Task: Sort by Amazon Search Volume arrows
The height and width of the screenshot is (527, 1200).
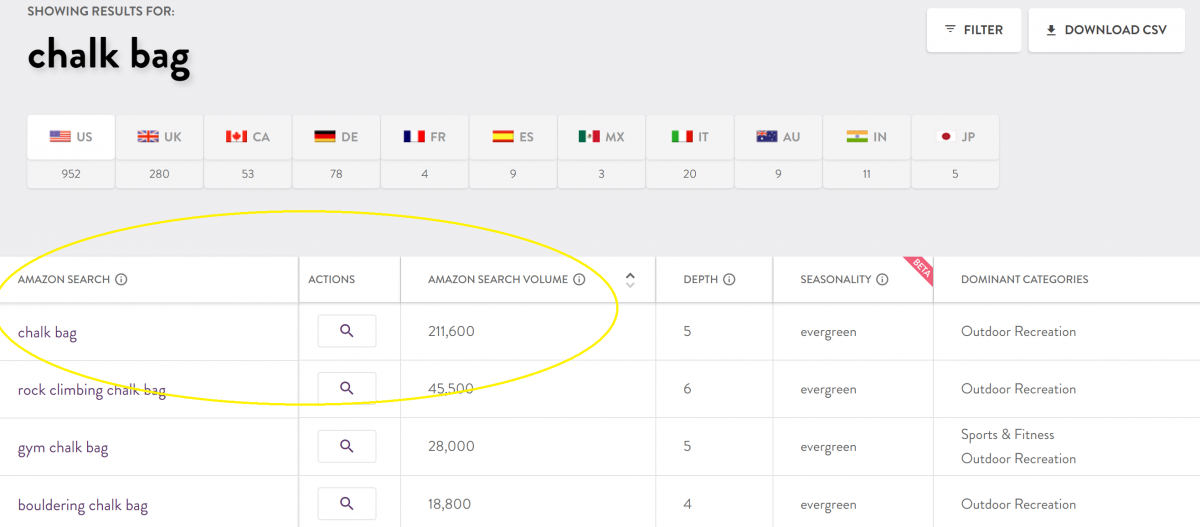Action: pos(630,280)
